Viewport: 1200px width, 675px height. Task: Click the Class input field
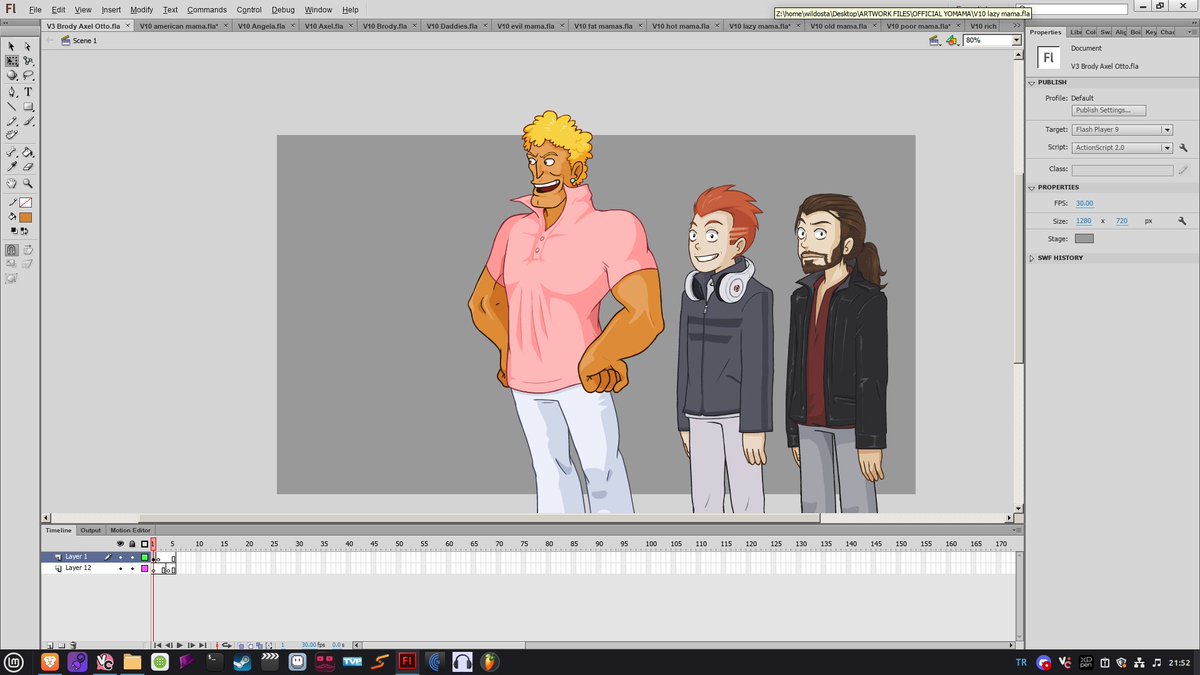tap(1122, 170)
